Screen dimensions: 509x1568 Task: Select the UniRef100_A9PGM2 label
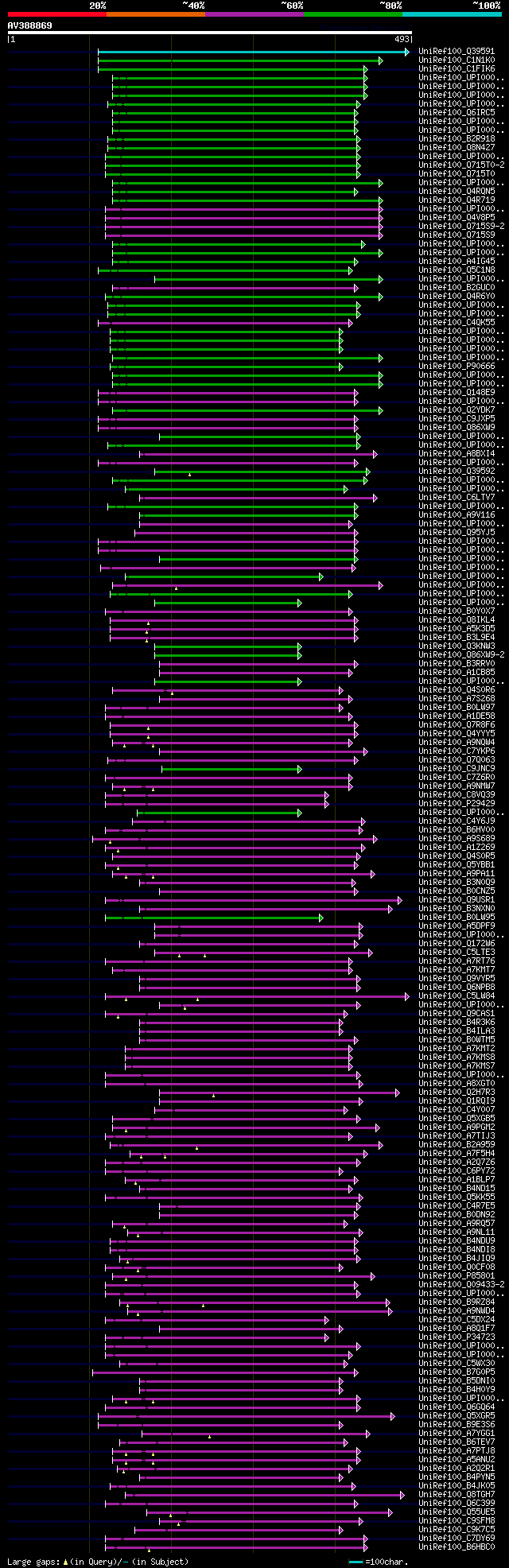point(457,1127)
